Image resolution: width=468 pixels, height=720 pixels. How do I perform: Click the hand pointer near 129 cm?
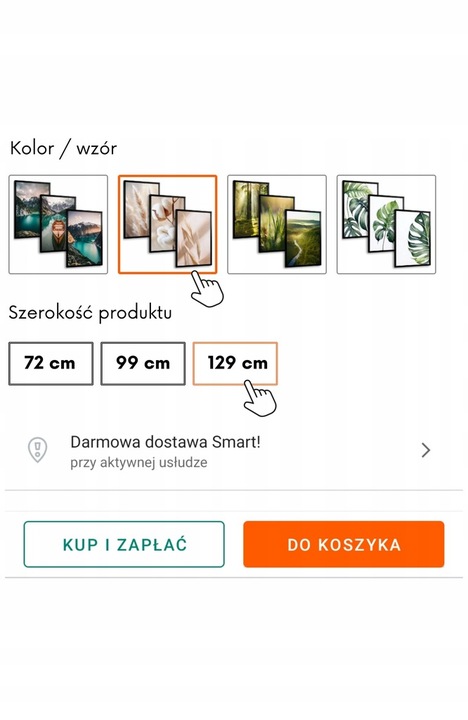(259, 399)
